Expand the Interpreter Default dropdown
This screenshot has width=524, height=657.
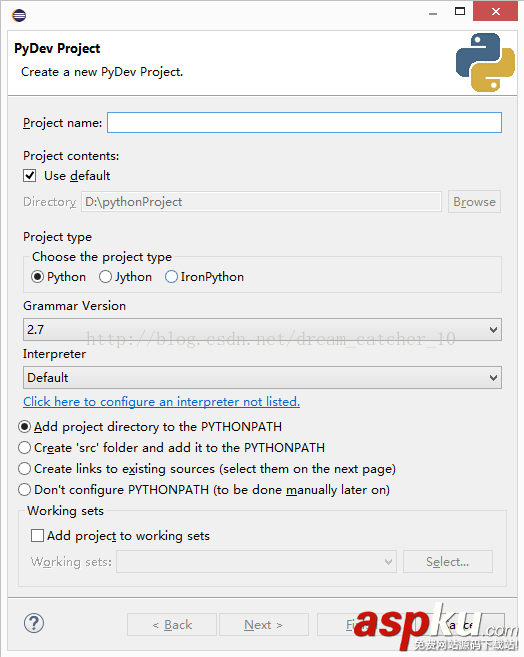coord(262,378)
